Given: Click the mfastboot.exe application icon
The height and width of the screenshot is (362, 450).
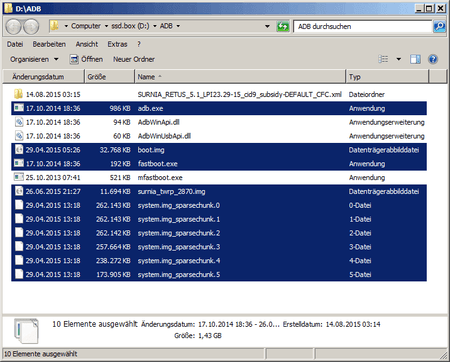Looking at the screenshot, I should pos(19,177).
